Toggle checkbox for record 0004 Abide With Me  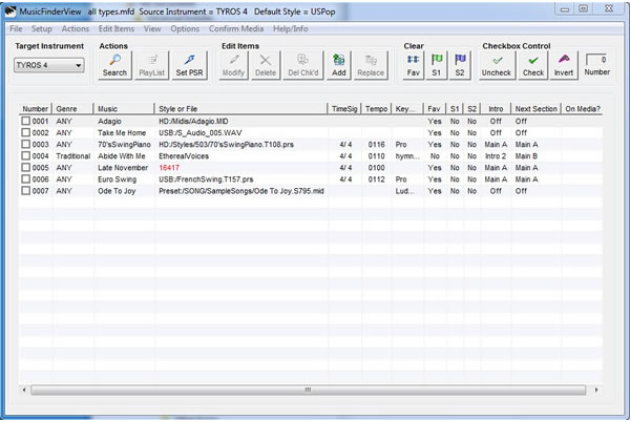click(x=26, y=156)
